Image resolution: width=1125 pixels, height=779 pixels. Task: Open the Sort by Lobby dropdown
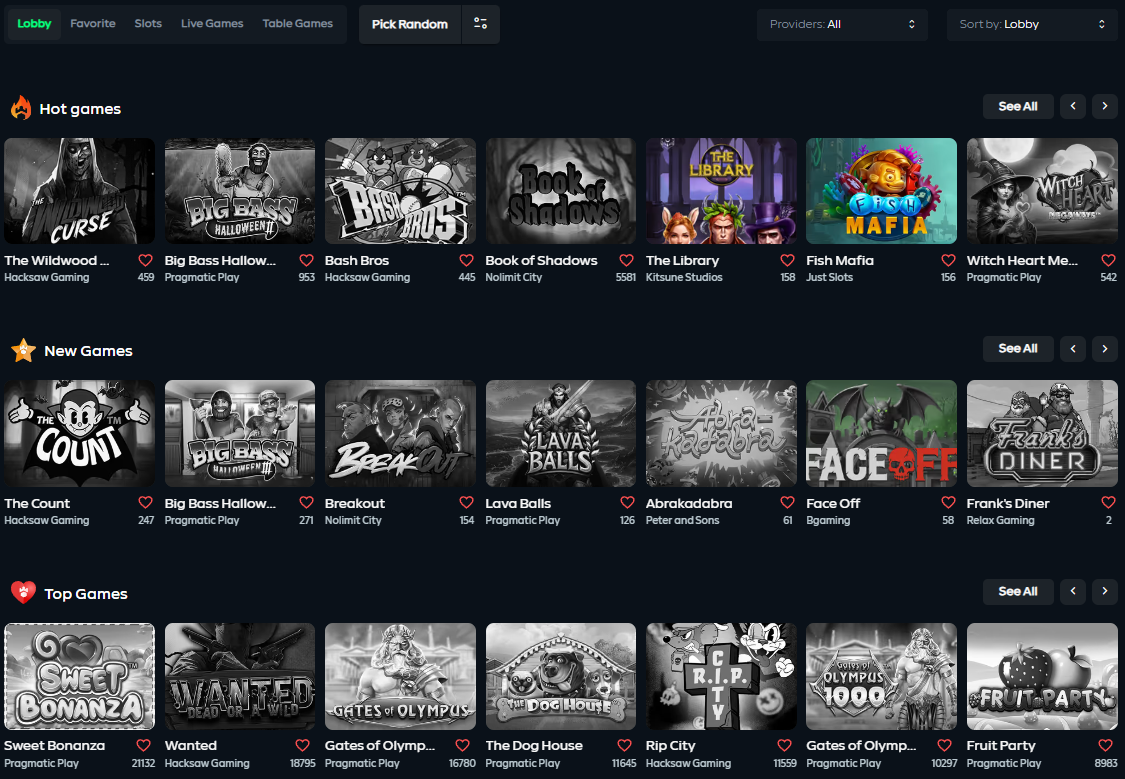pos(1032,24)
